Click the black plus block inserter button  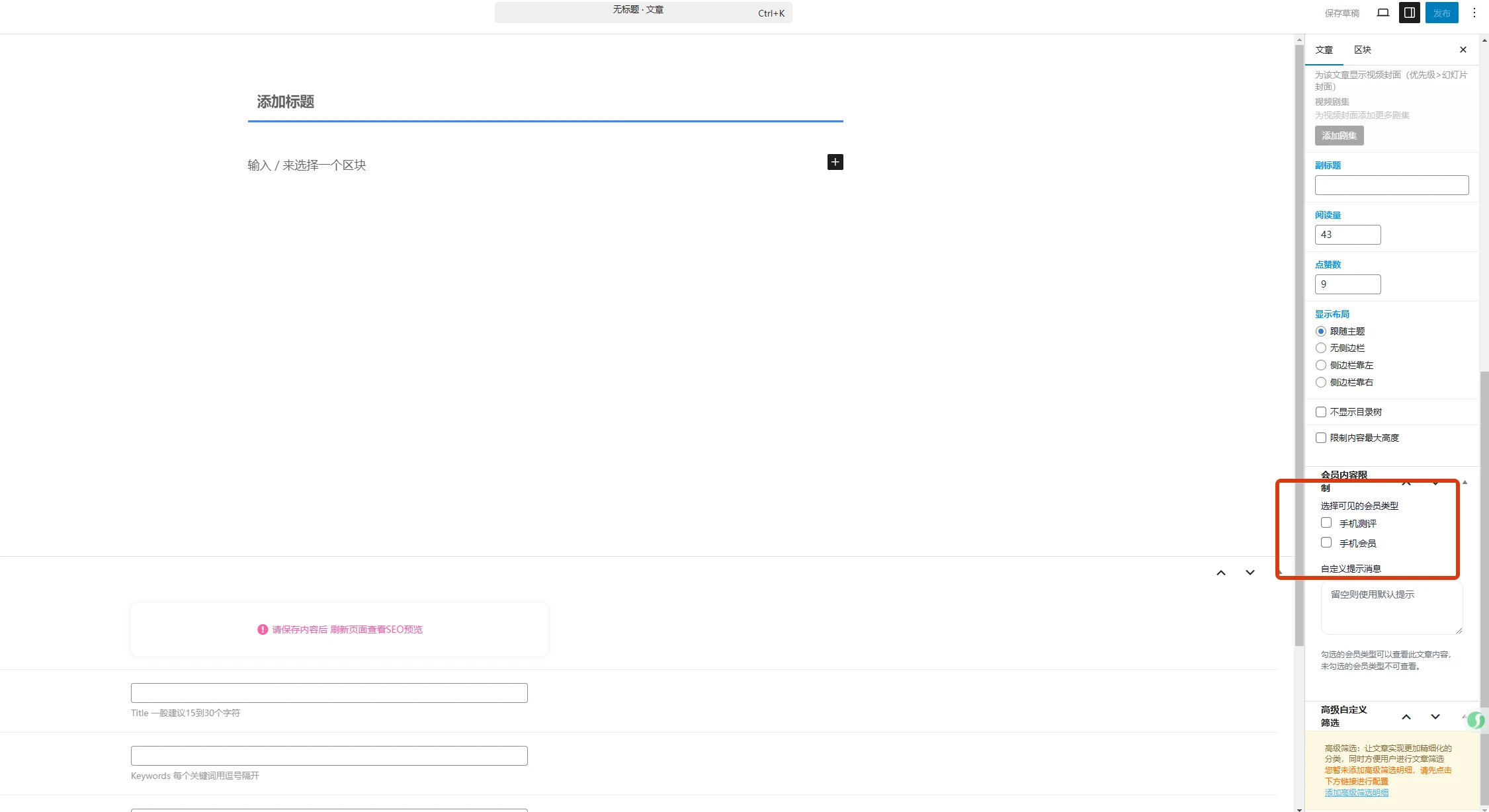tap(835, 162)
